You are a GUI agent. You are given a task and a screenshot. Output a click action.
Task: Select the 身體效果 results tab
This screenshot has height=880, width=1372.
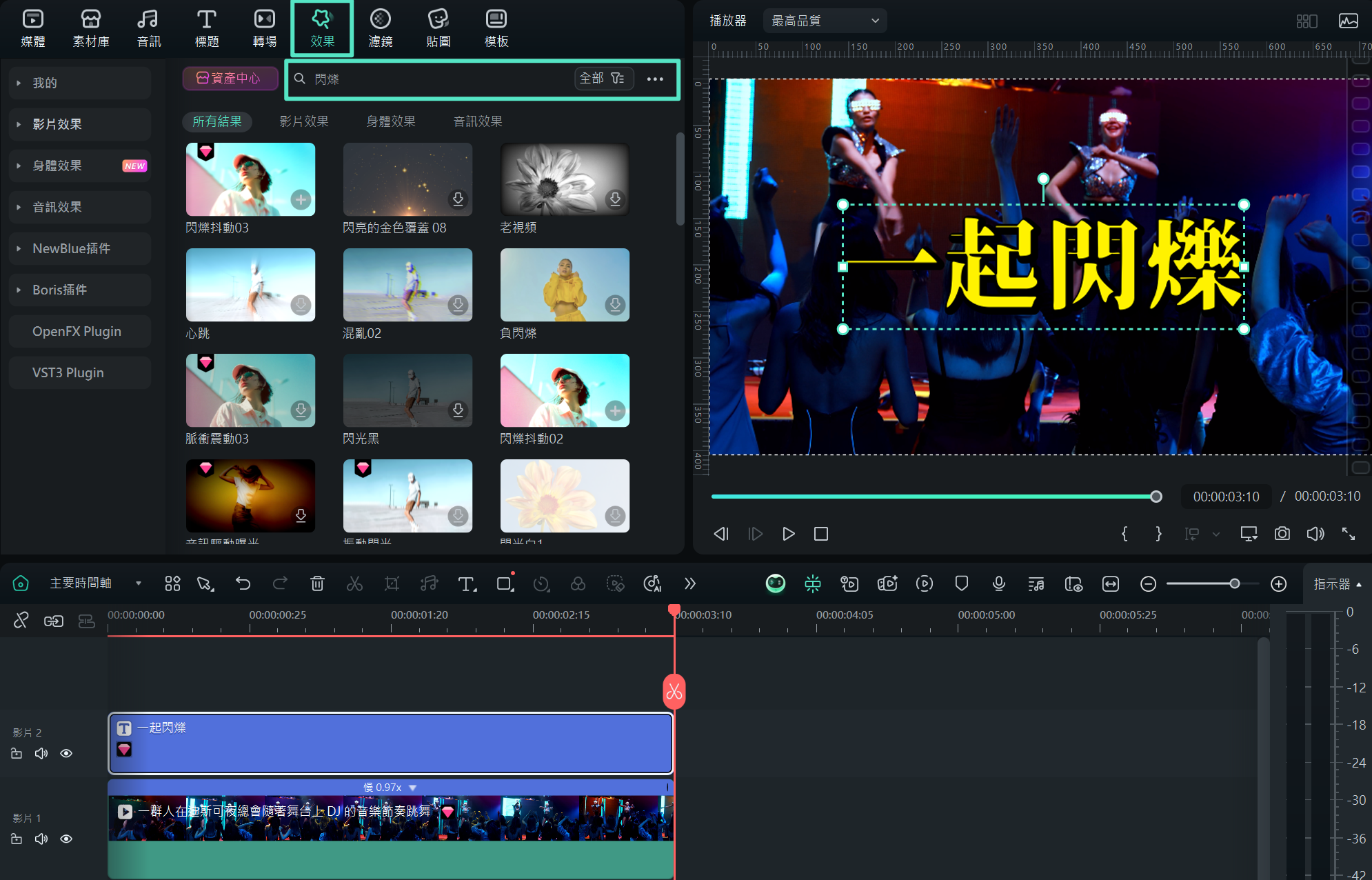390,121
